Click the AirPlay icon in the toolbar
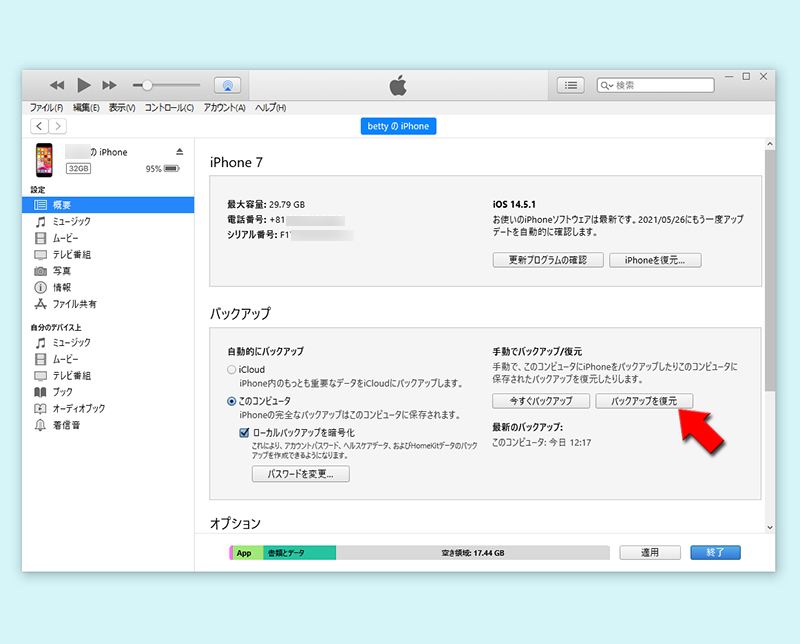Image resolution: width=800 pixels, height=644 pixels. click(229, 85)
